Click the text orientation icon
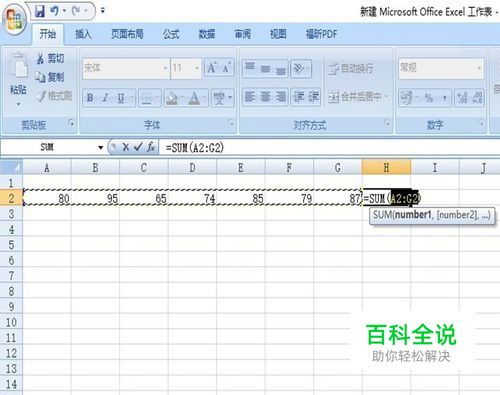The height and width of the screenshot is (395, 500). 298,68
